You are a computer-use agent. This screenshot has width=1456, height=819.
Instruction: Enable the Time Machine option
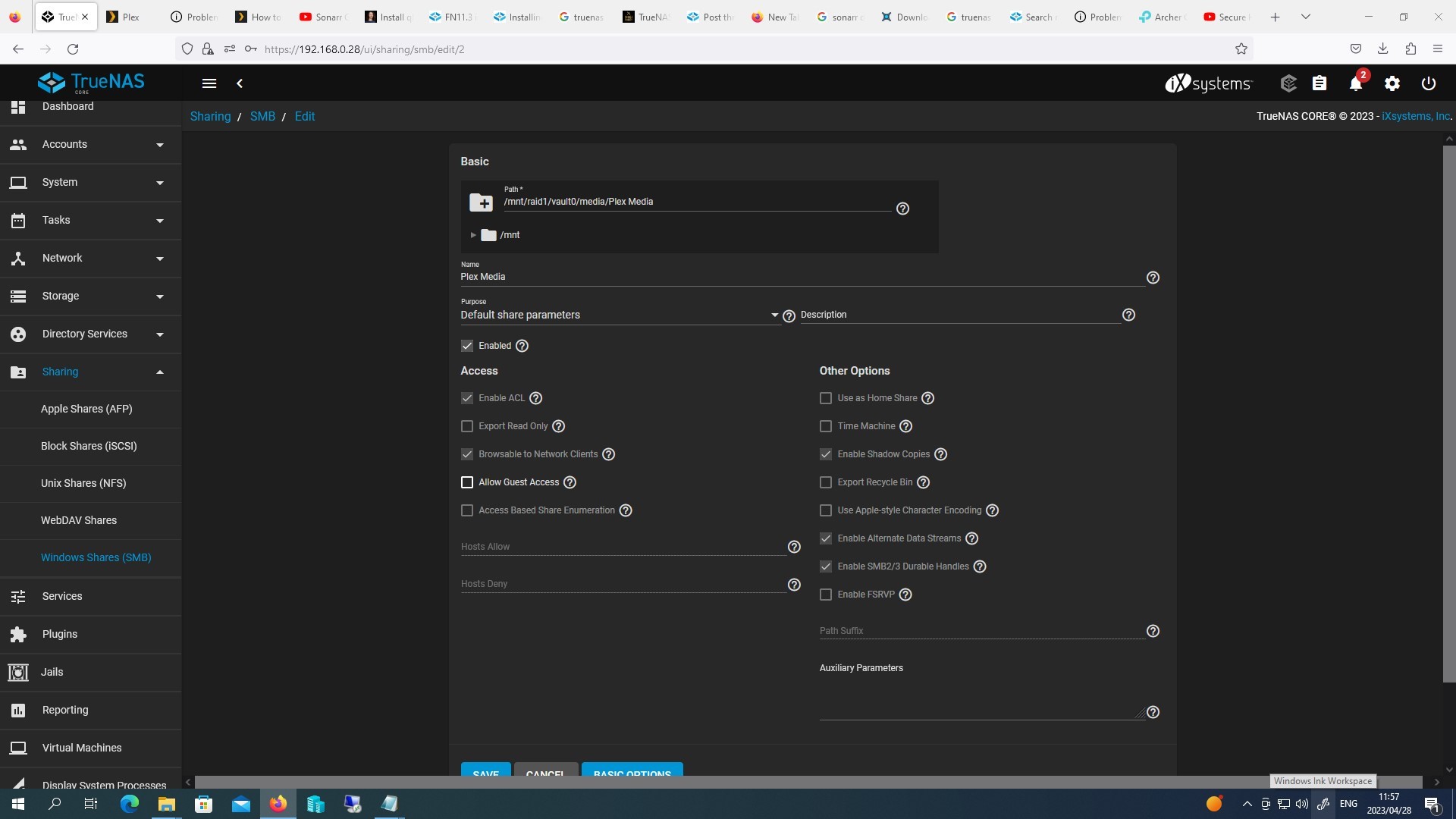826,426
